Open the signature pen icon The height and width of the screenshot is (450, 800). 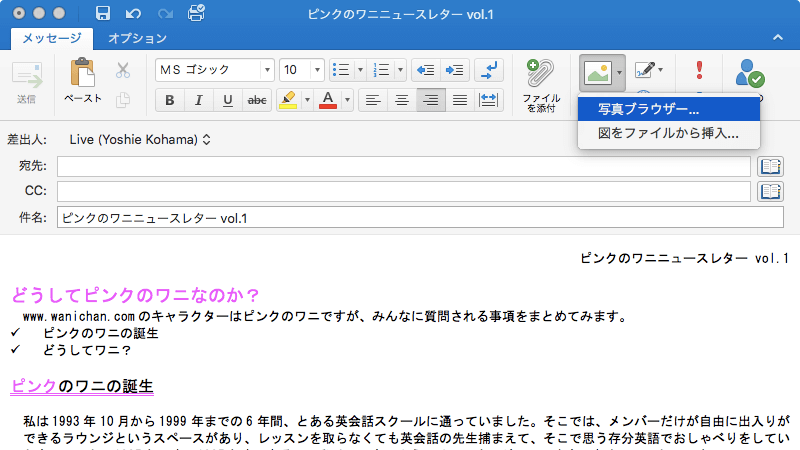tap(644, 70)
